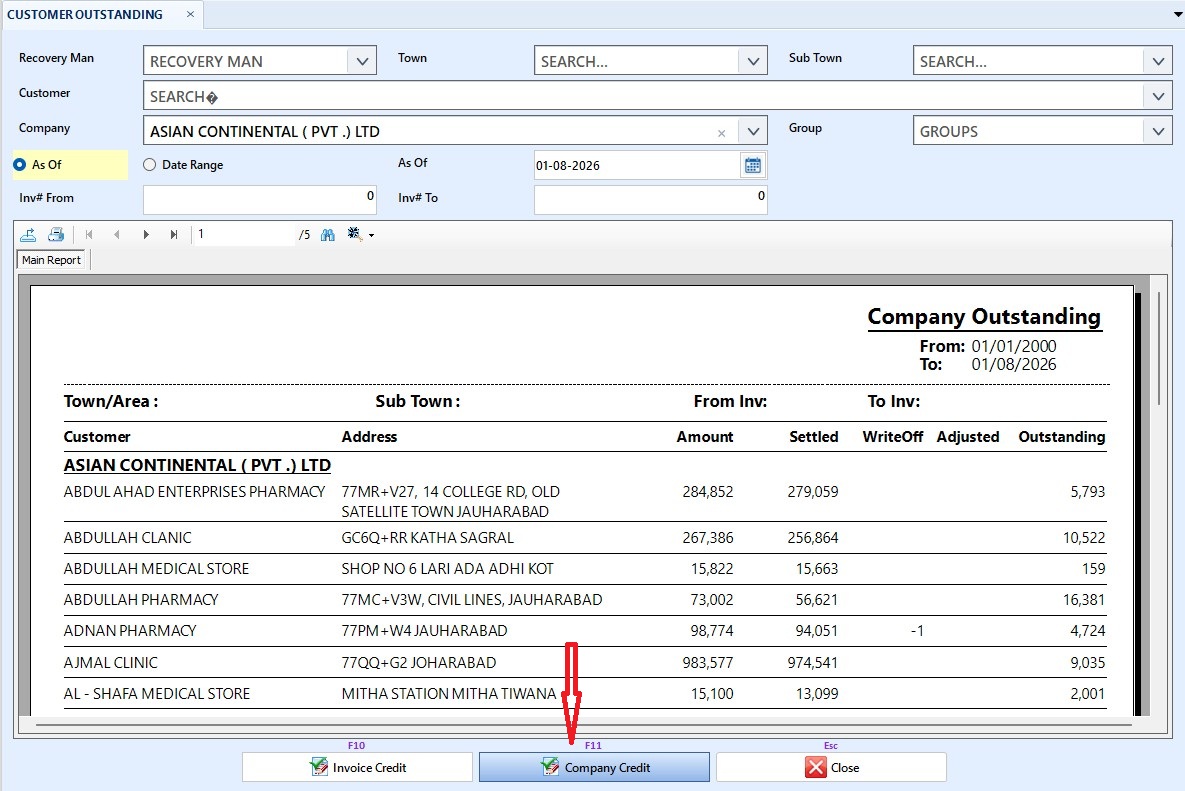Viewport: 1185px width, 791px height.
Task: Go to previous report page
Action: point(116,234)
